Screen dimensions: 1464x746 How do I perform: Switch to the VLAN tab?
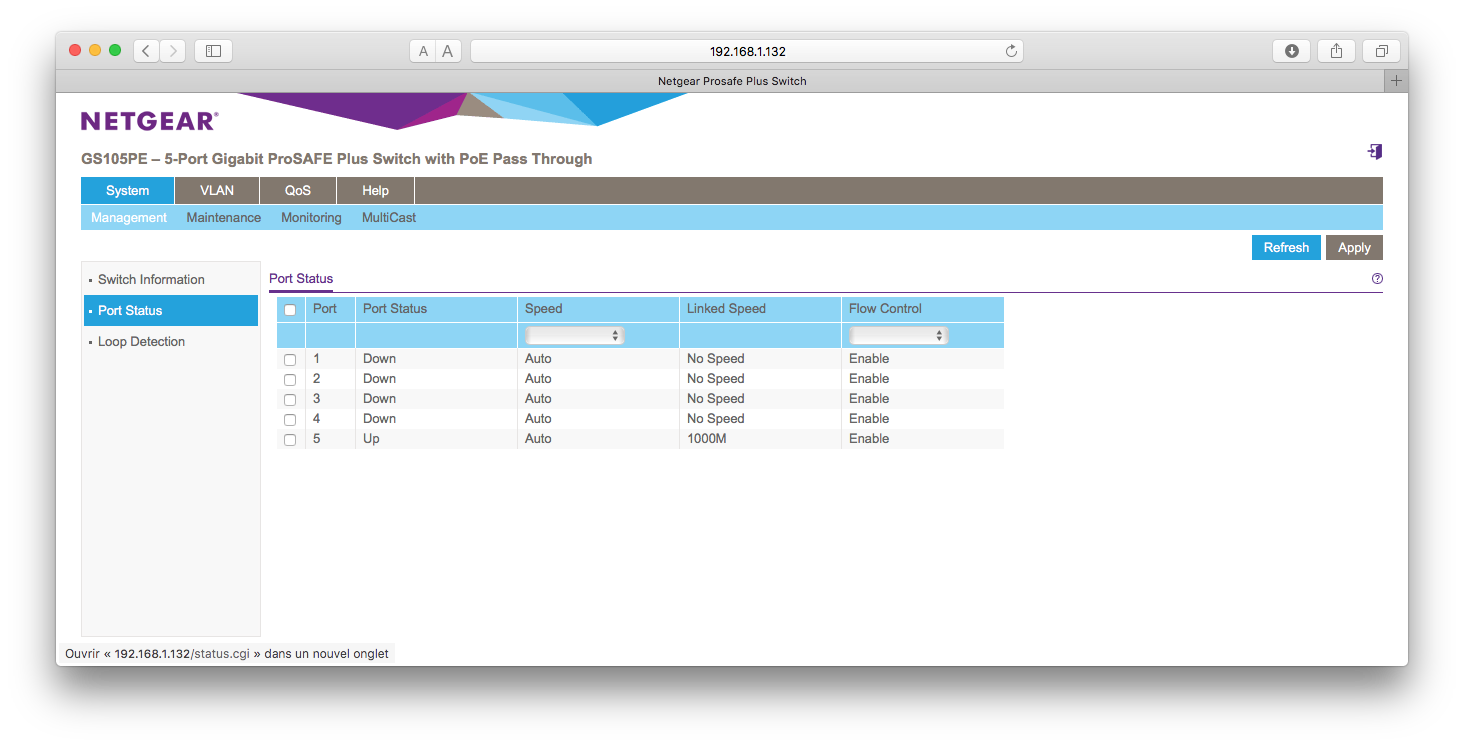click(216, 191)
